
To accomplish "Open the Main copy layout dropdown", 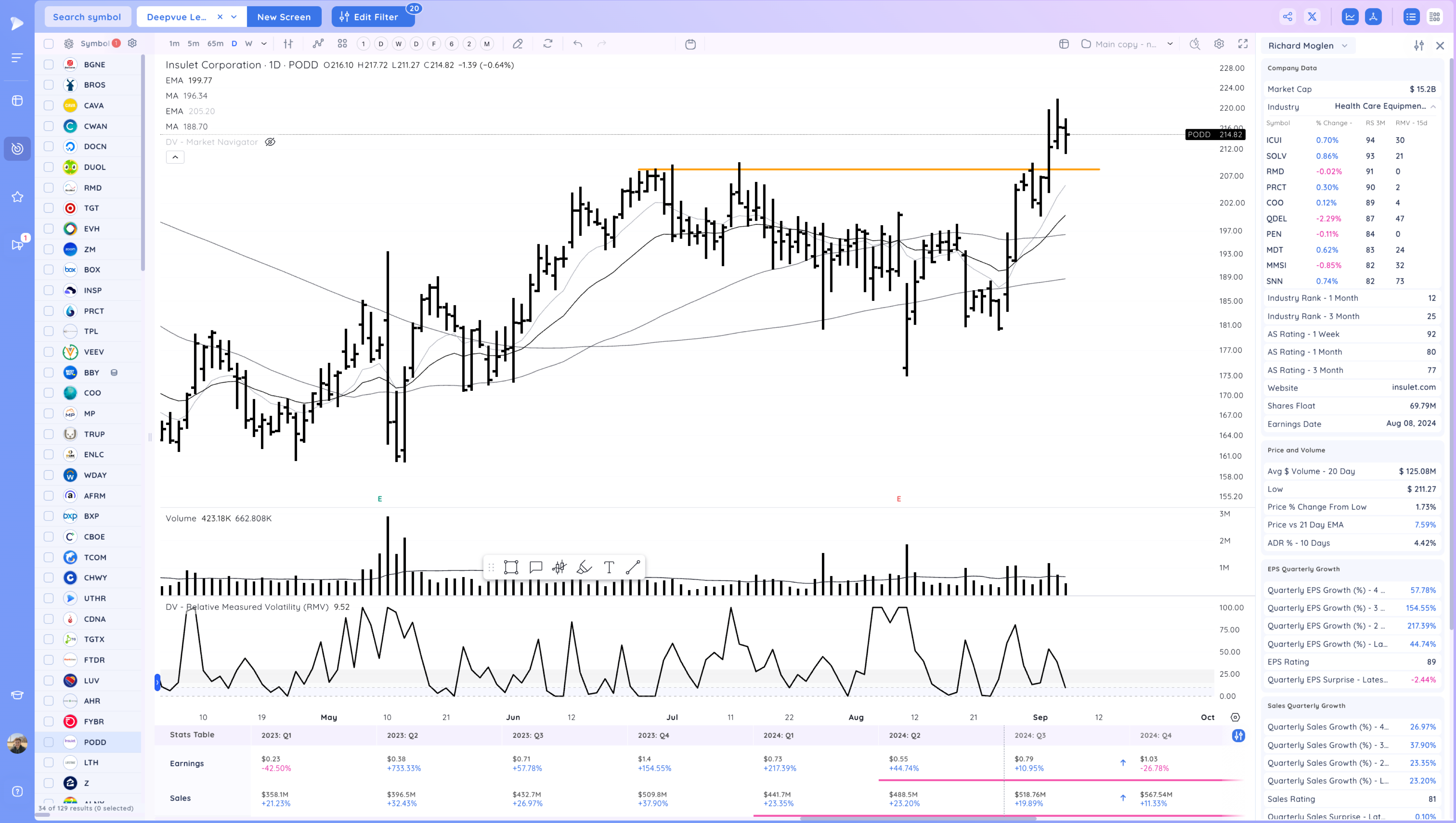I will [1169, 44].
